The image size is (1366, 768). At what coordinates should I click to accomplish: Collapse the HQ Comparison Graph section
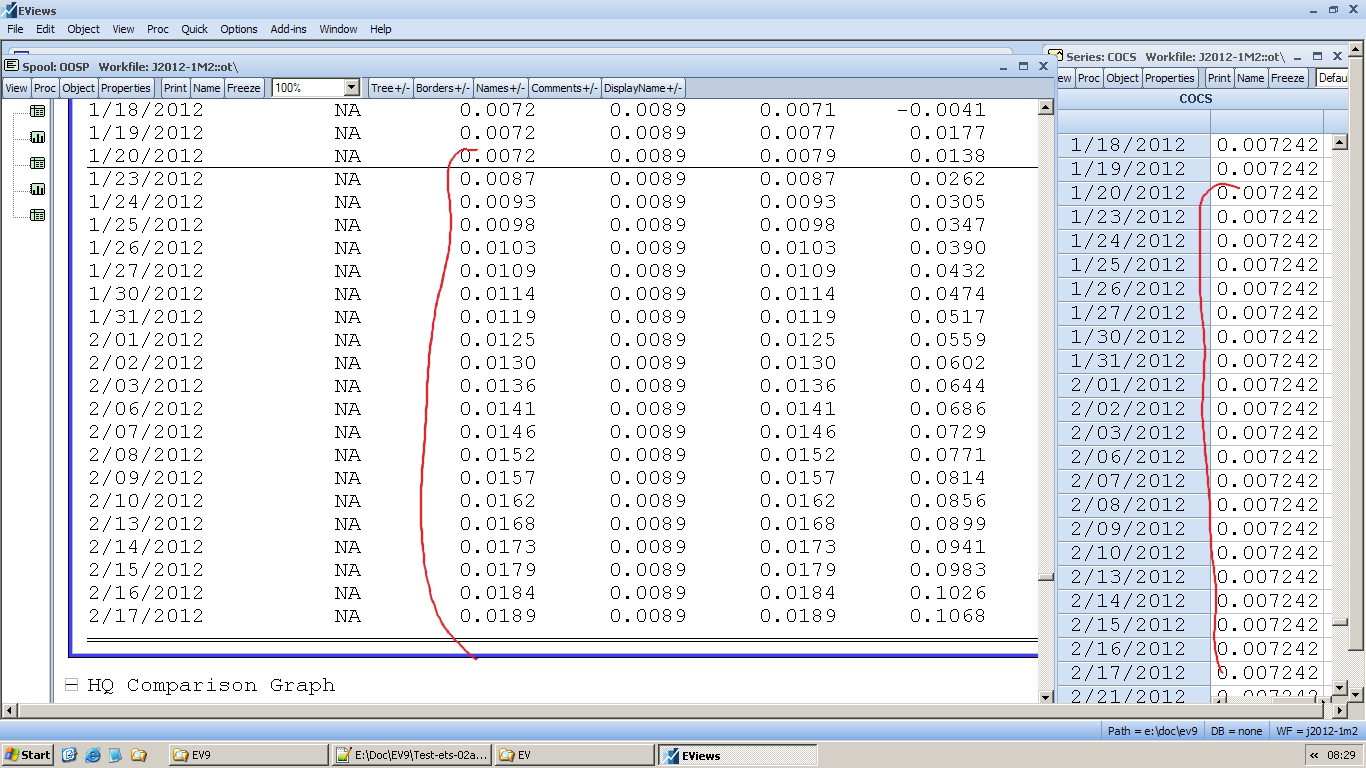click(71, 685)
